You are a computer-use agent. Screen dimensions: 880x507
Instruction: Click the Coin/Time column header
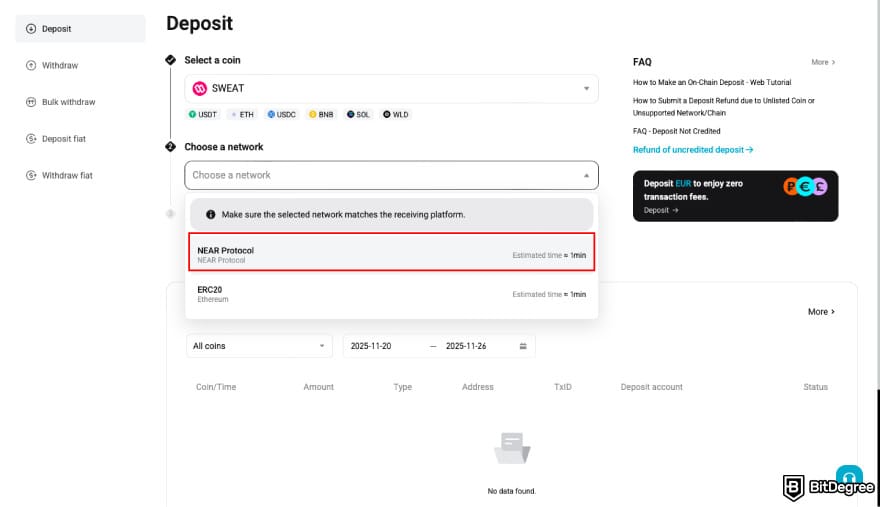[216, 387]
